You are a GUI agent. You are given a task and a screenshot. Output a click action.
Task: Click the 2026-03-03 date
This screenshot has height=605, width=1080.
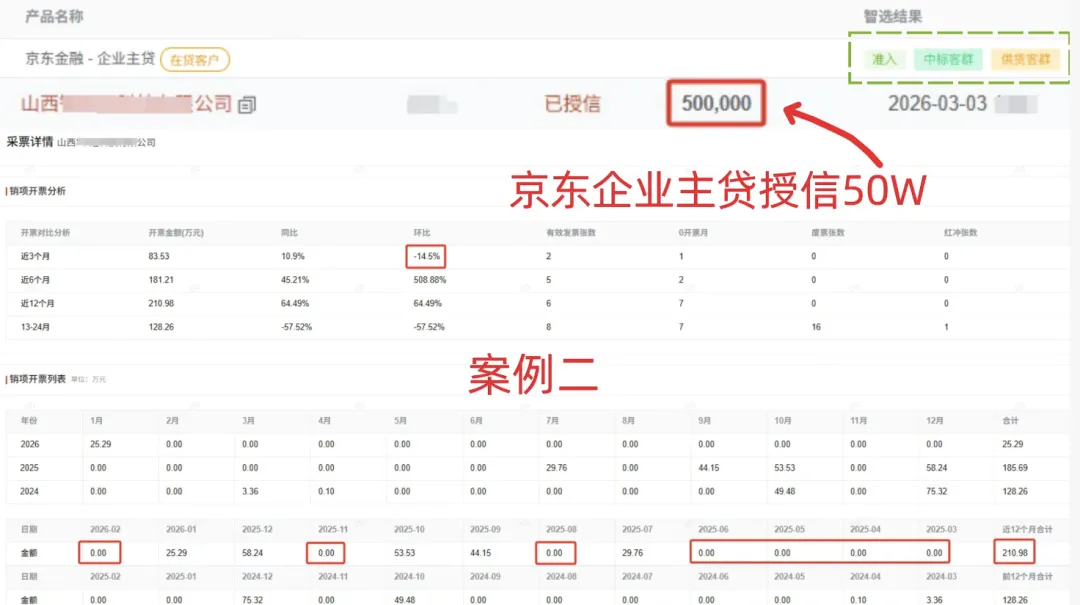(937, 104)
